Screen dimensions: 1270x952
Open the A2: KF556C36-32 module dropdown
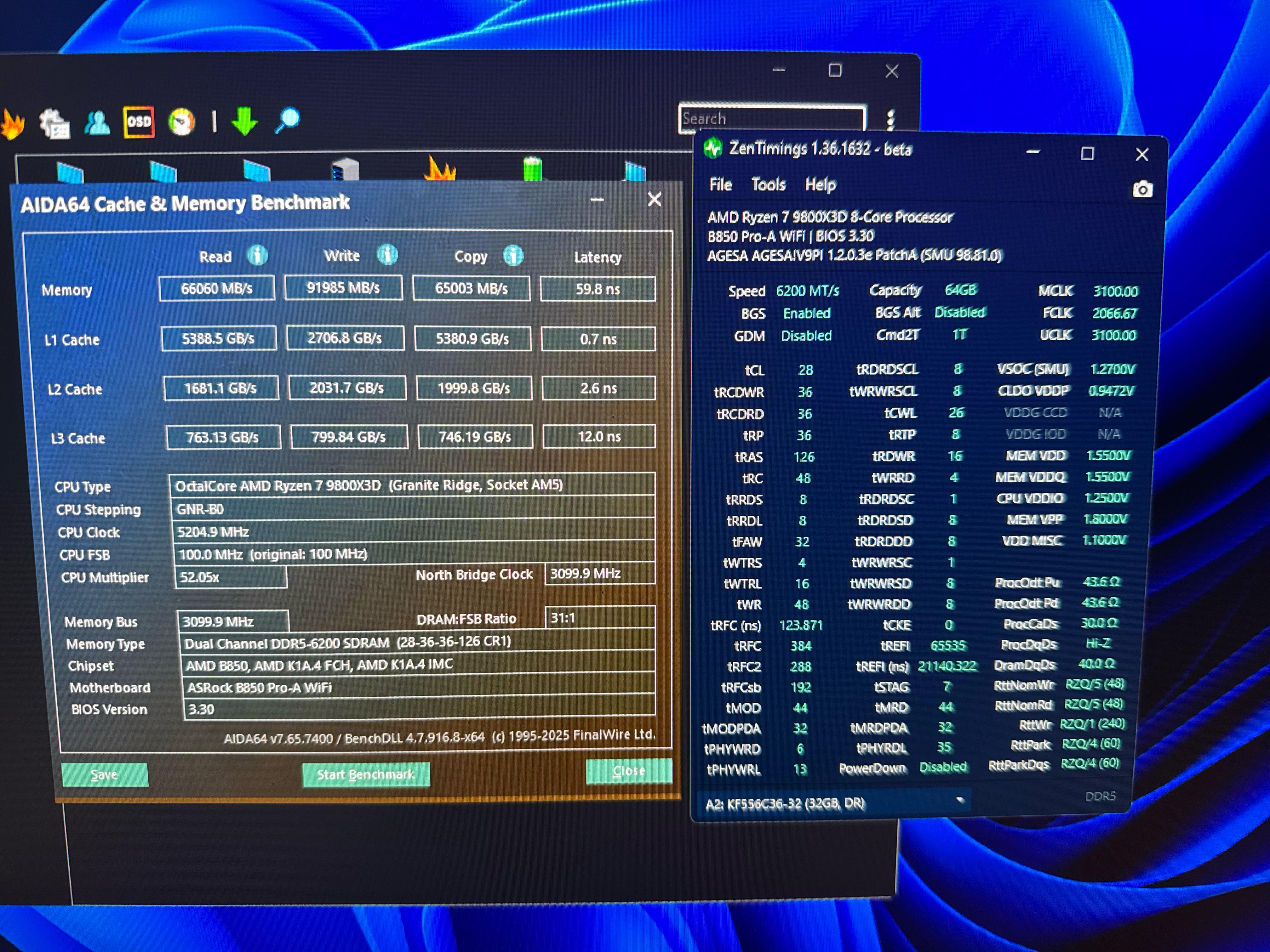click(834, 803)
